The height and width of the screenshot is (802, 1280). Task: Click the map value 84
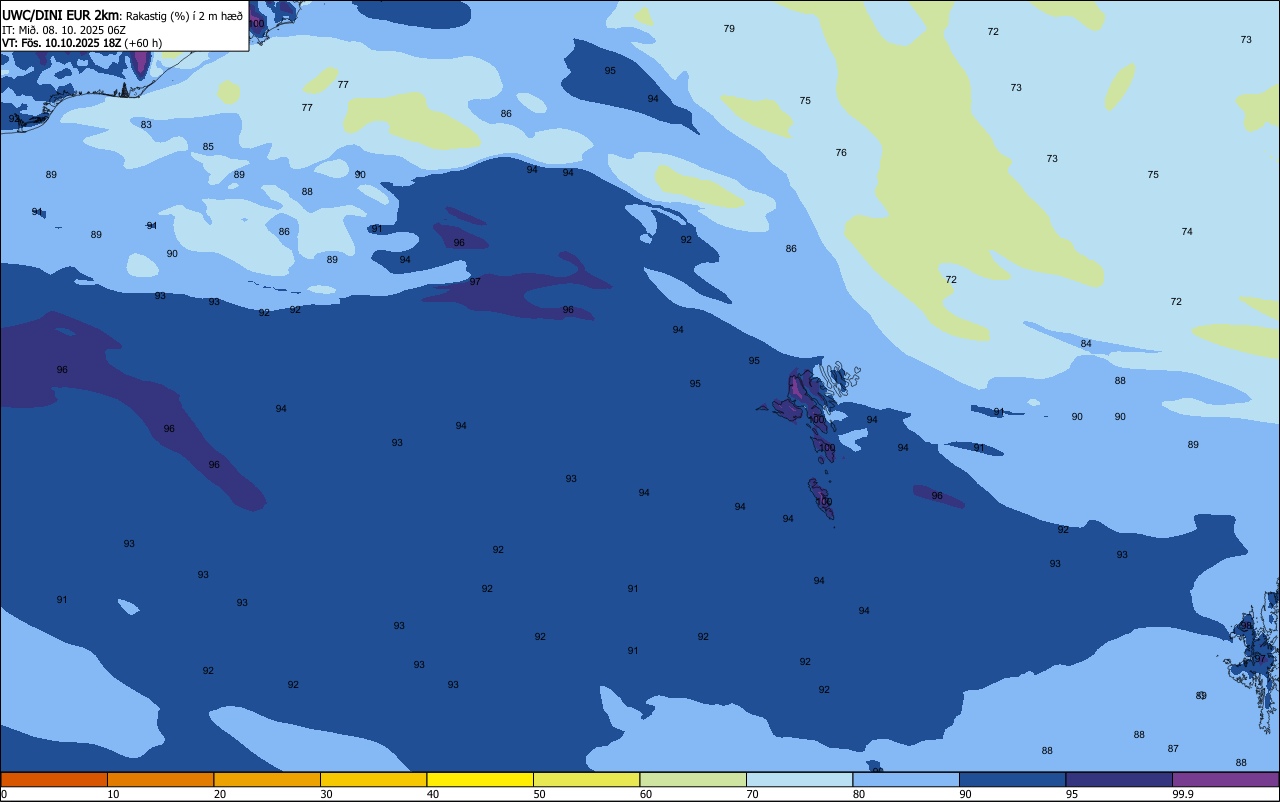(1086, 344)
